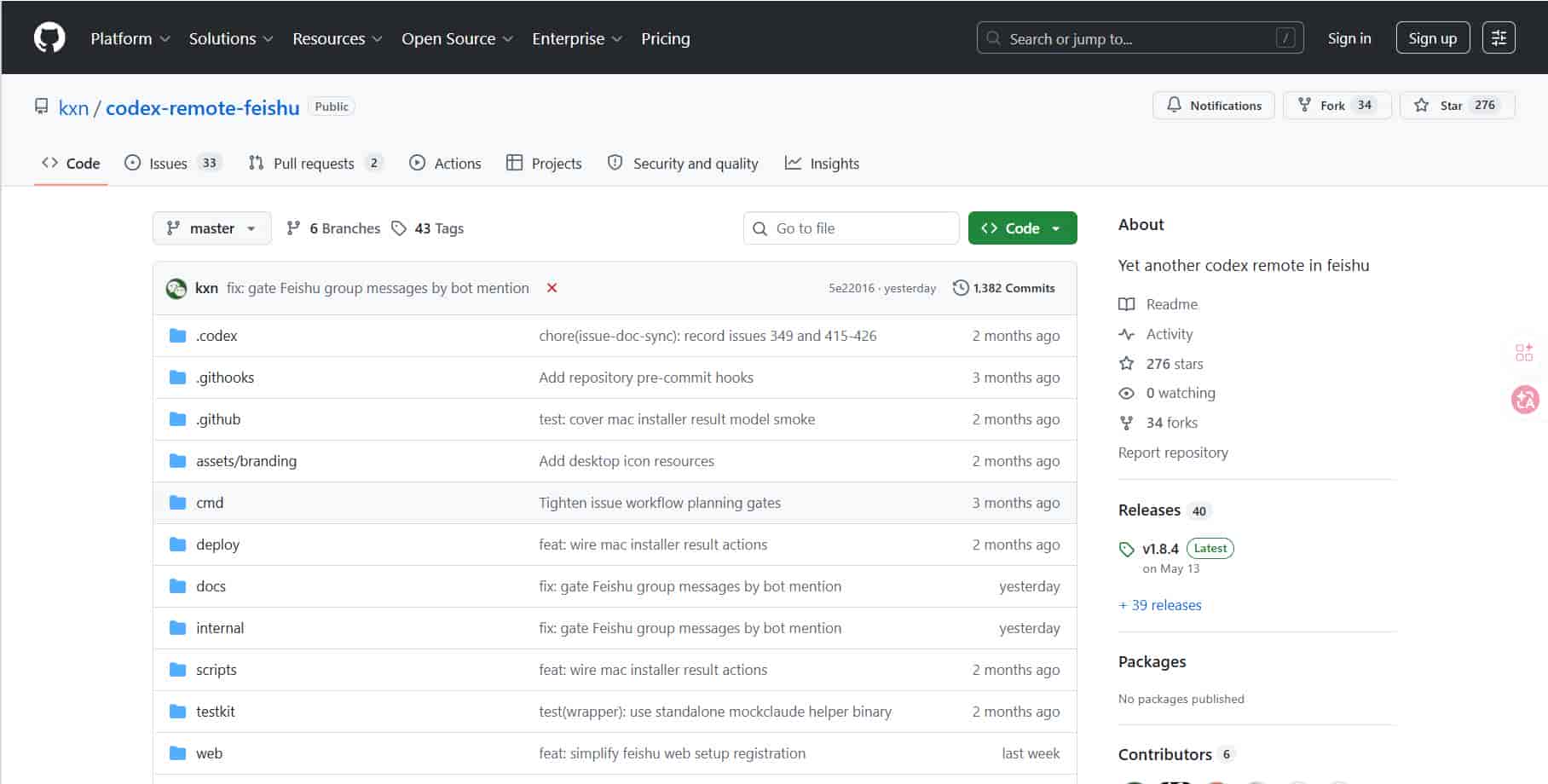
Task: Open the Projects tab
Action: pos(544,163)
